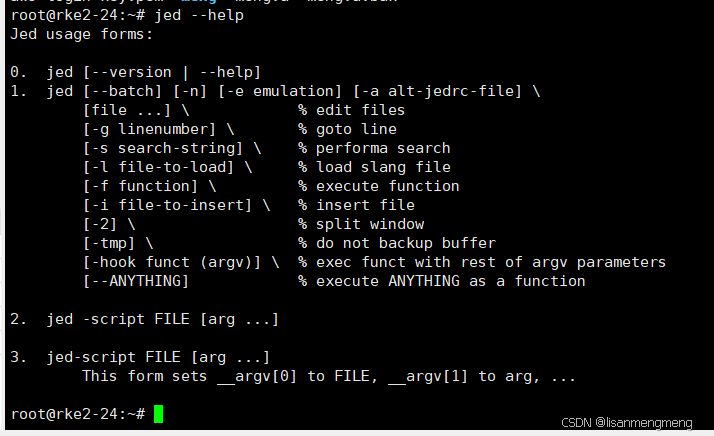Click the '[--ANYTHING]' option text
This screenshot has height=436, width=714.
(136, 282)
